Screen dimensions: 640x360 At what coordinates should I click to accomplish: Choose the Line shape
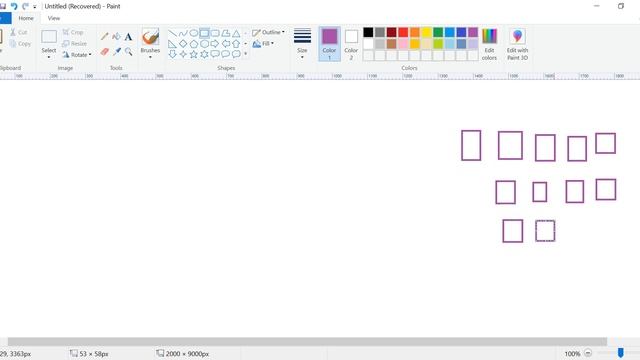(173, 33)
